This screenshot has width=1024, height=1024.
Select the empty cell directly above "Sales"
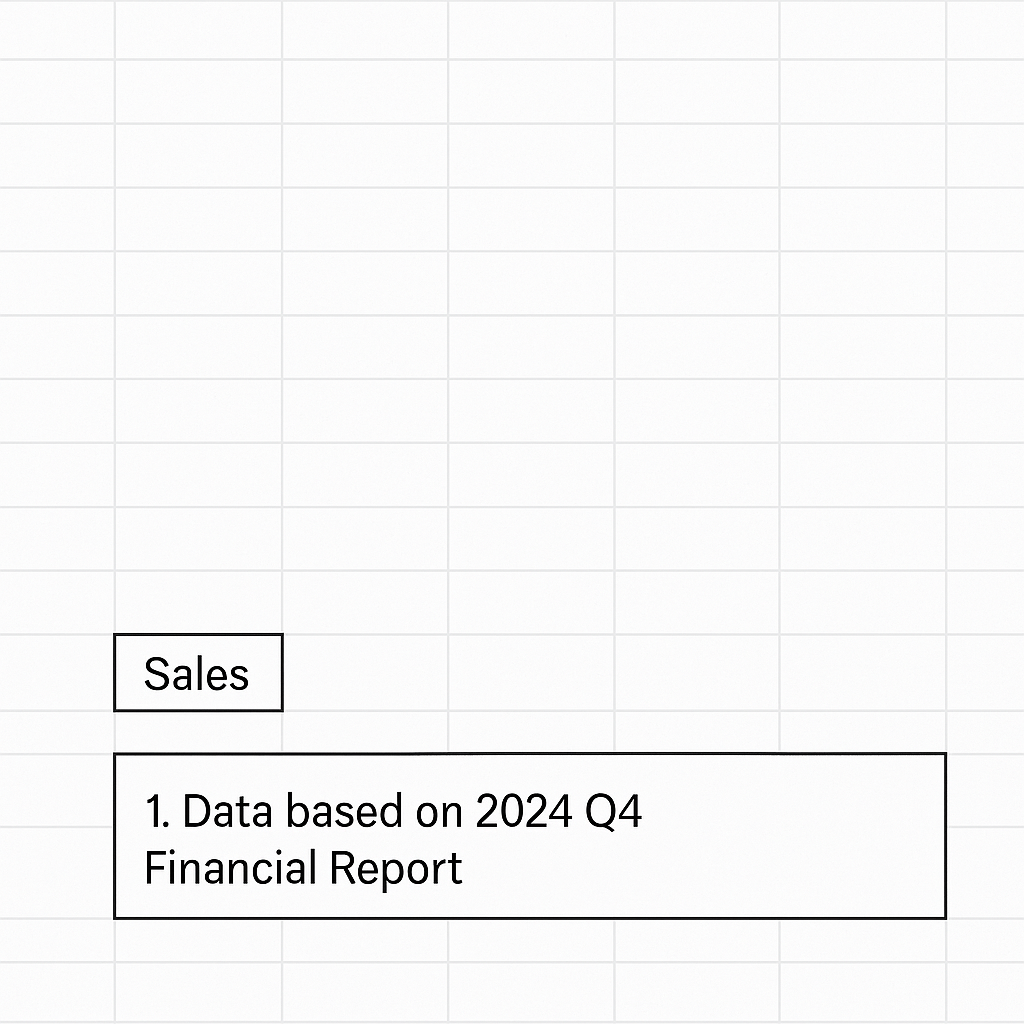[198, 603]
